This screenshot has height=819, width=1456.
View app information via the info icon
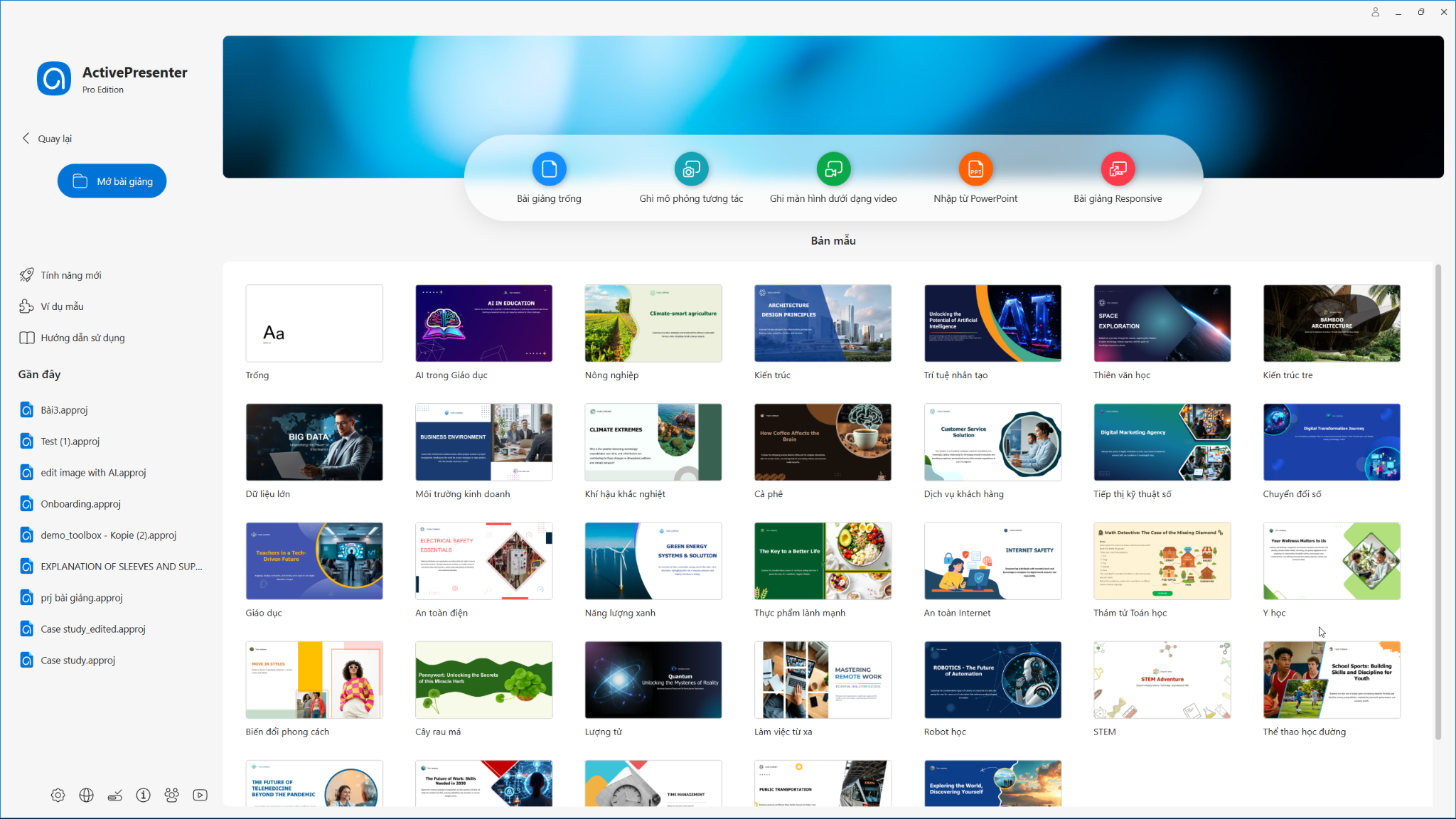[x=143, y=795]
